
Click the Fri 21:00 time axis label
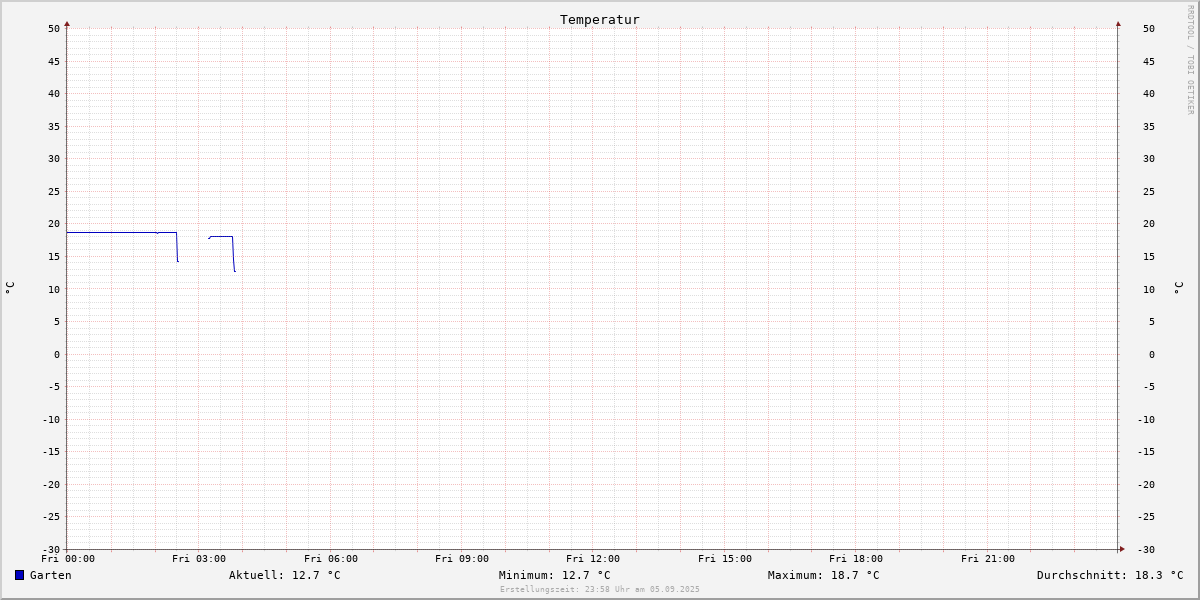coord(988,559)
